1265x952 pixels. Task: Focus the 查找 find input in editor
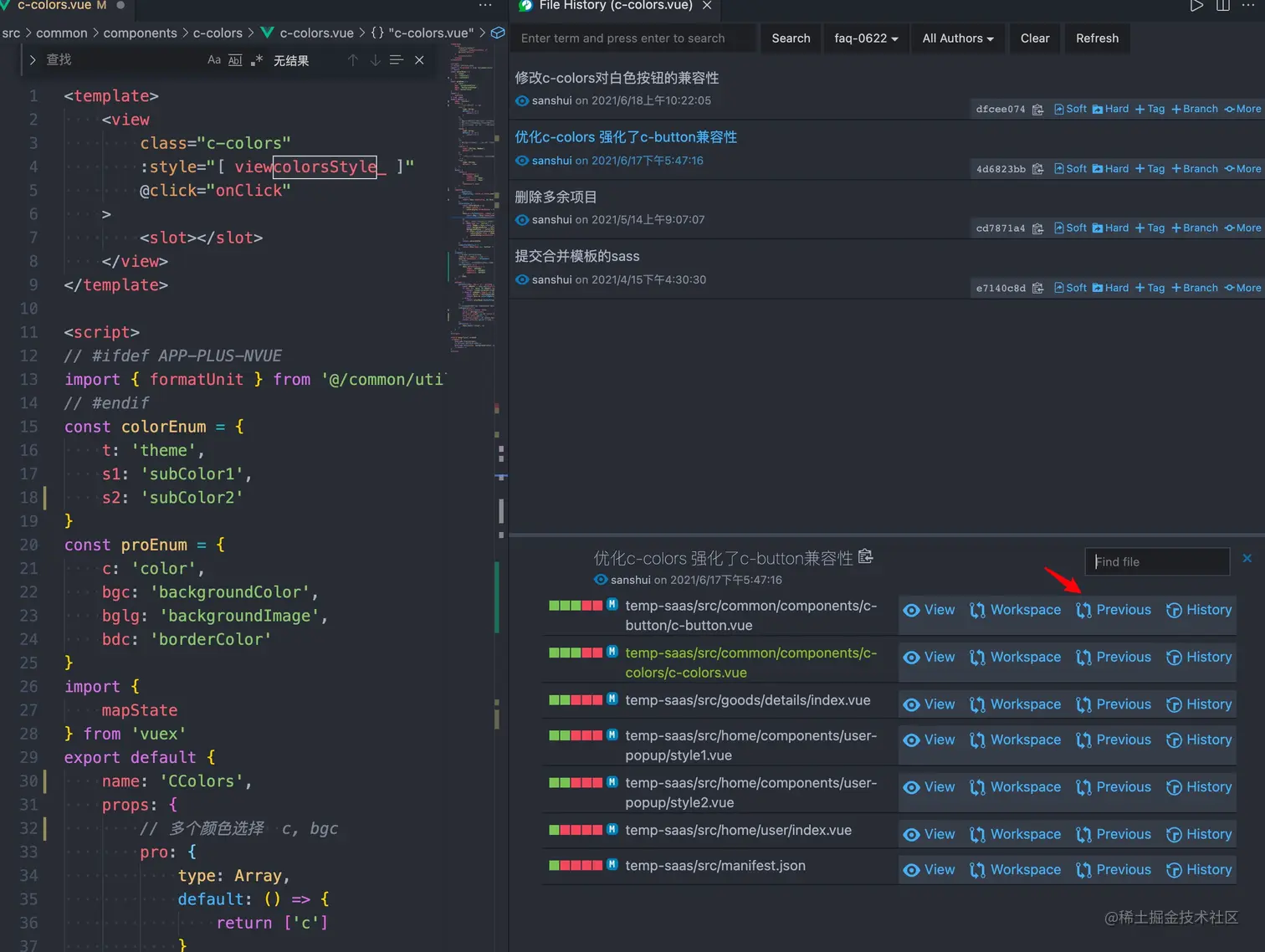tap(121, 60)
